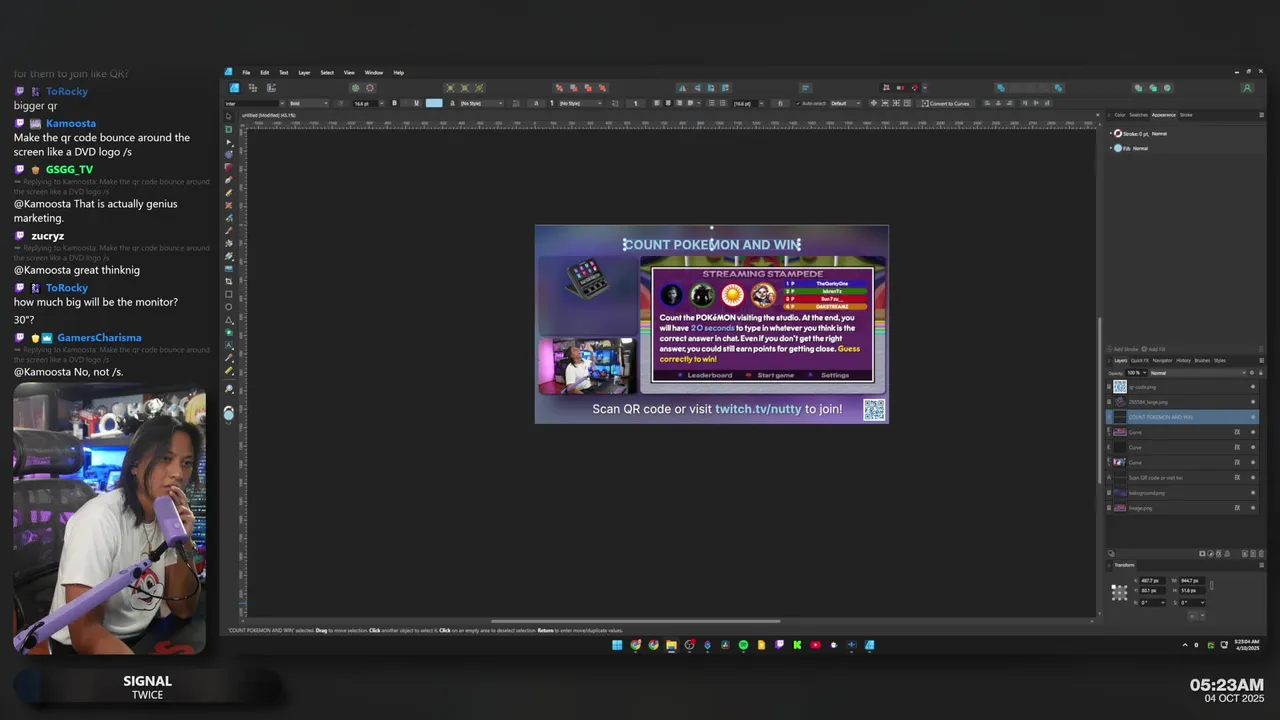Image resolution: width=1280 pixels, height=720 pixels.
Task: Hide the qr-code.png layer
Action: click(1253, 387)
